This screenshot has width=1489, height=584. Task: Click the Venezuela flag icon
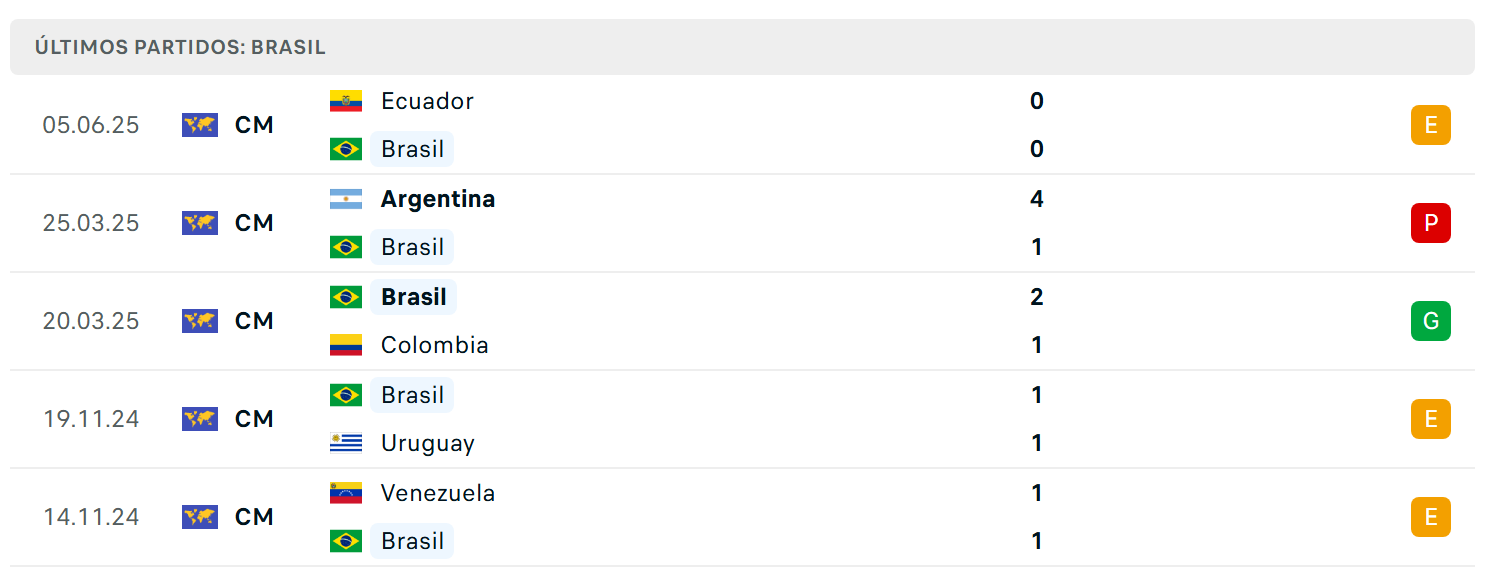tap(346, 493)
